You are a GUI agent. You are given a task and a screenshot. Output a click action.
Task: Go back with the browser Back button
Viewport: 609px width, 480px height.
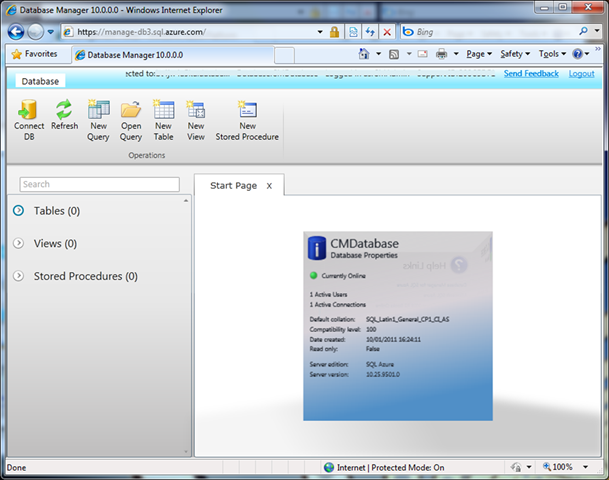click(x=16, y=32)
